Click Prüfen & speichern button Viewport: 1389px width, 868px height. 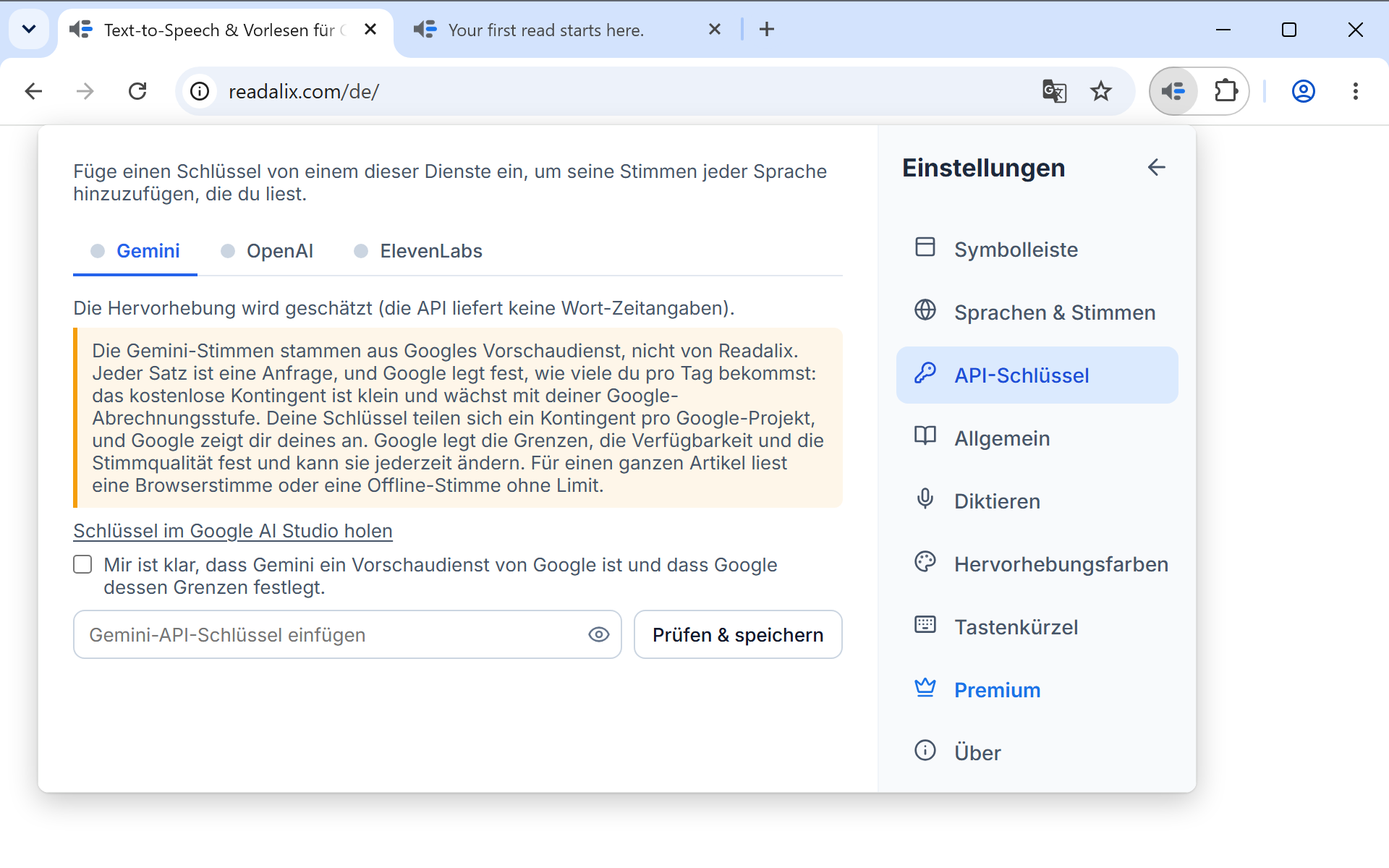pyautogui.click(x=738, y=634)
